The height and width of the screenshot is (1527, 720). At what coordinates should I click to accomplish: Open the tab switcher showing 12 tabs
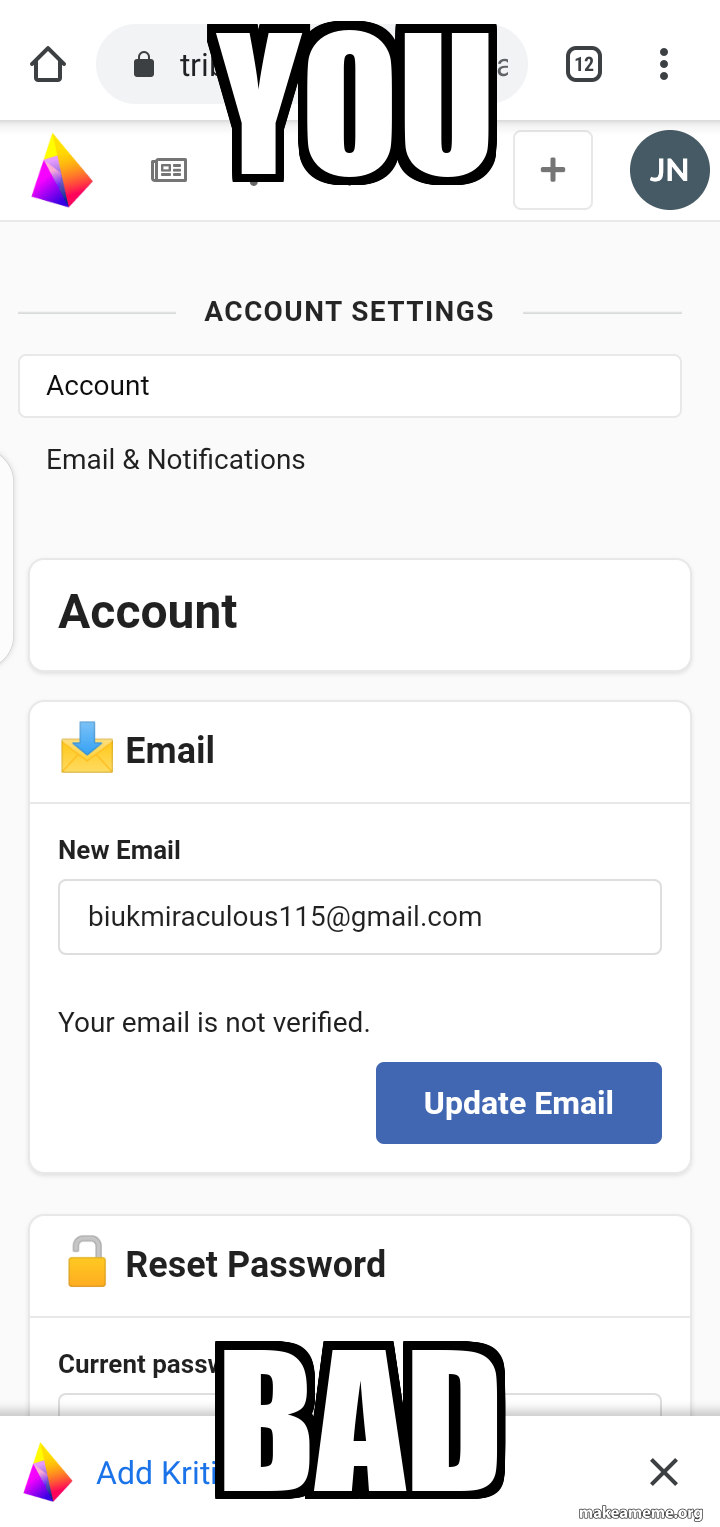tap(583, 66)
